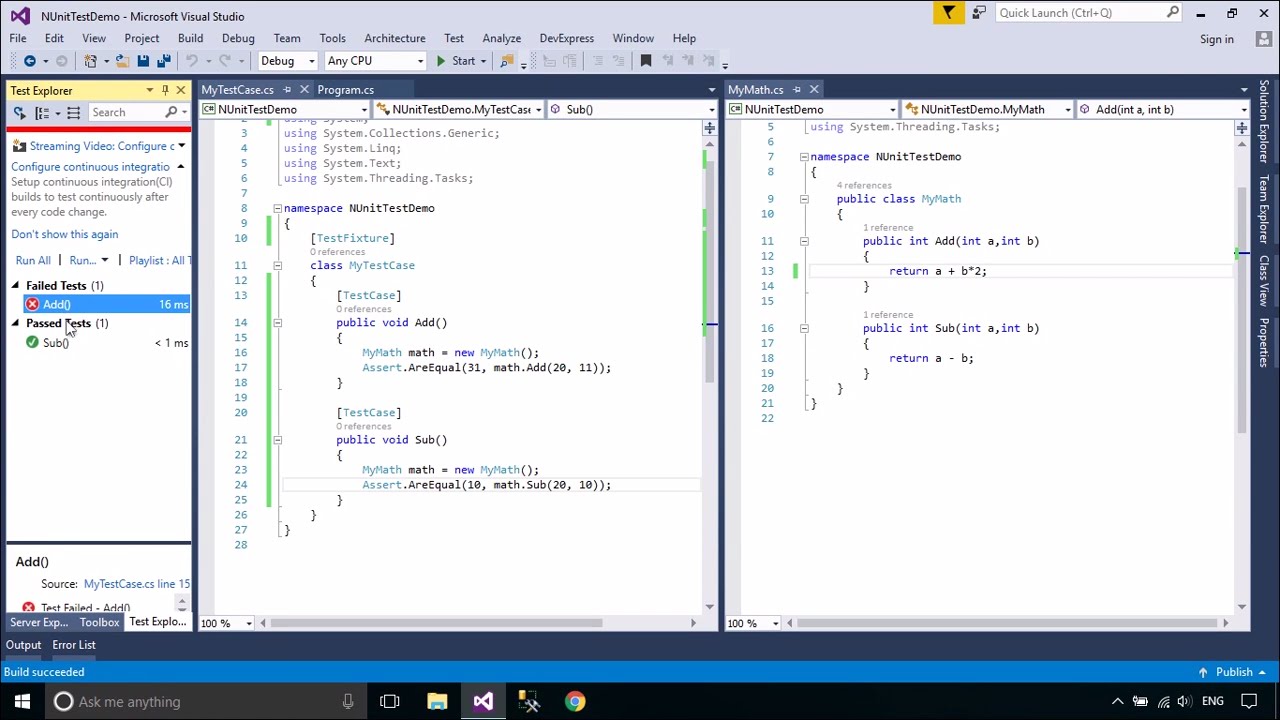Toggle pin on the MyTestCase.cs tab
The height and width of the screenshot is (720, 1280).
coord(287,90)
